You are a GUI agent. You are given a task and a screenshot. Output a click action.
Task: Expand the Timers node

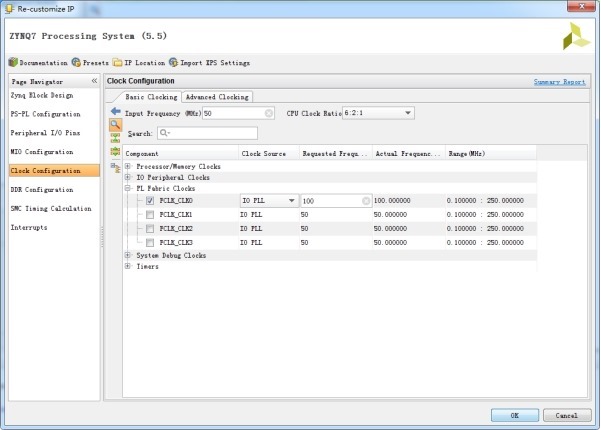128,266
